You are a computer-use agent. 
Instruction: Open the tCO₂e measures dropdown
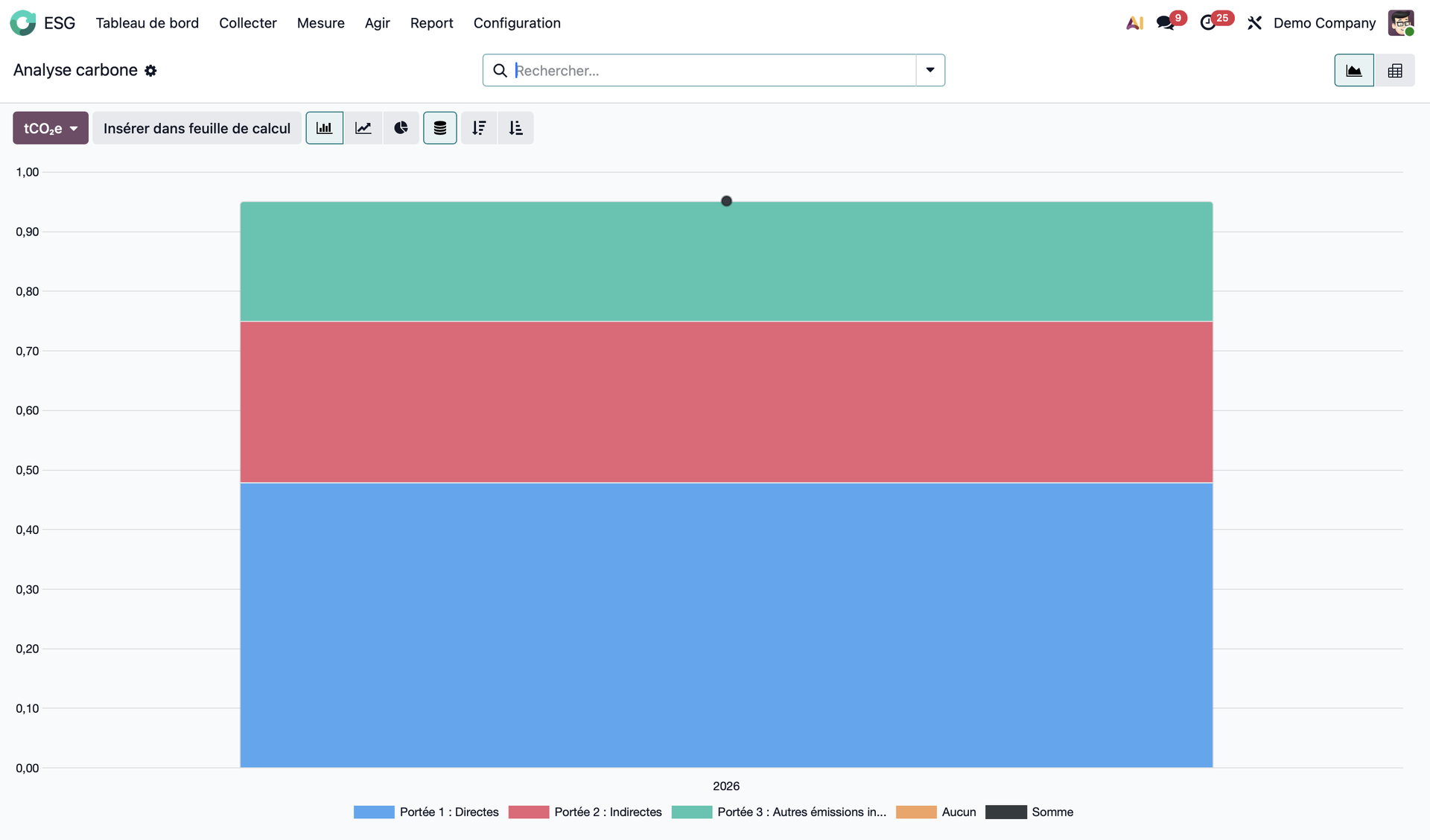[x=51, y=128]
